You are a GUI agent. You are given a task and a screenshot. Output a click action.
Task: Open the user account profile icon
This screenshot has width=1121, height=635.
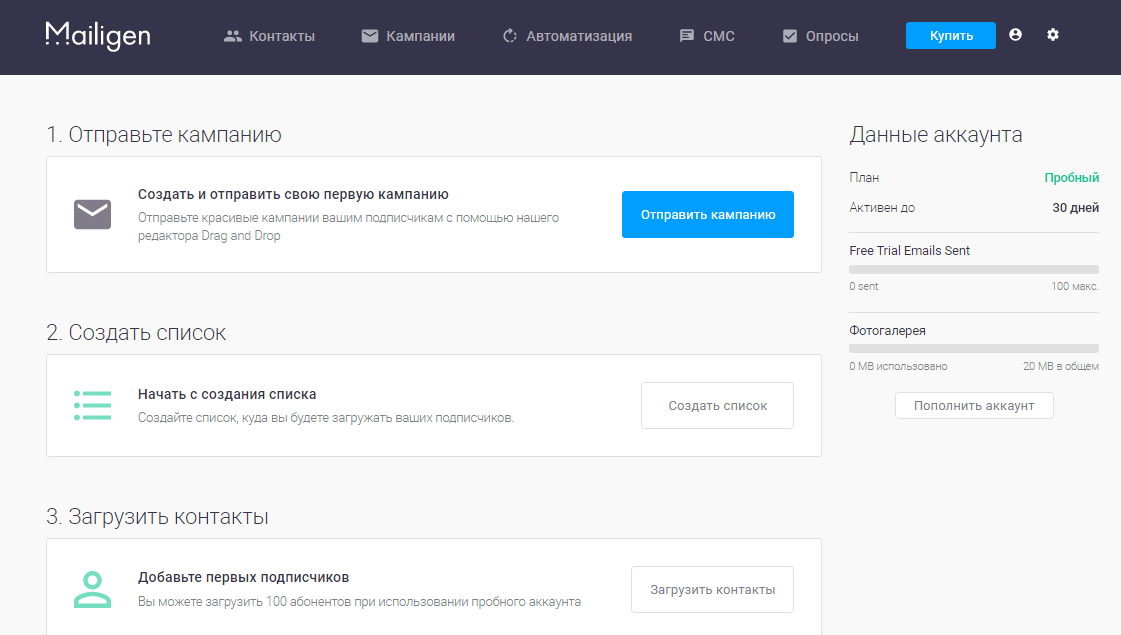(x=1015, y=34)
